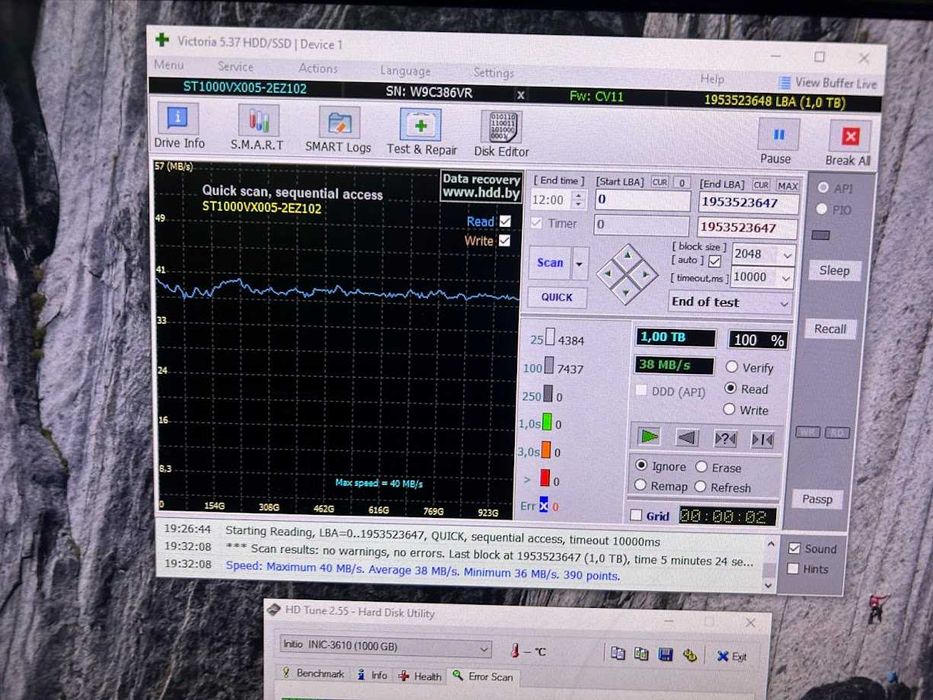
Task: Click options icon in HD Tune toolbar
Action: click(x=690, y=655)
